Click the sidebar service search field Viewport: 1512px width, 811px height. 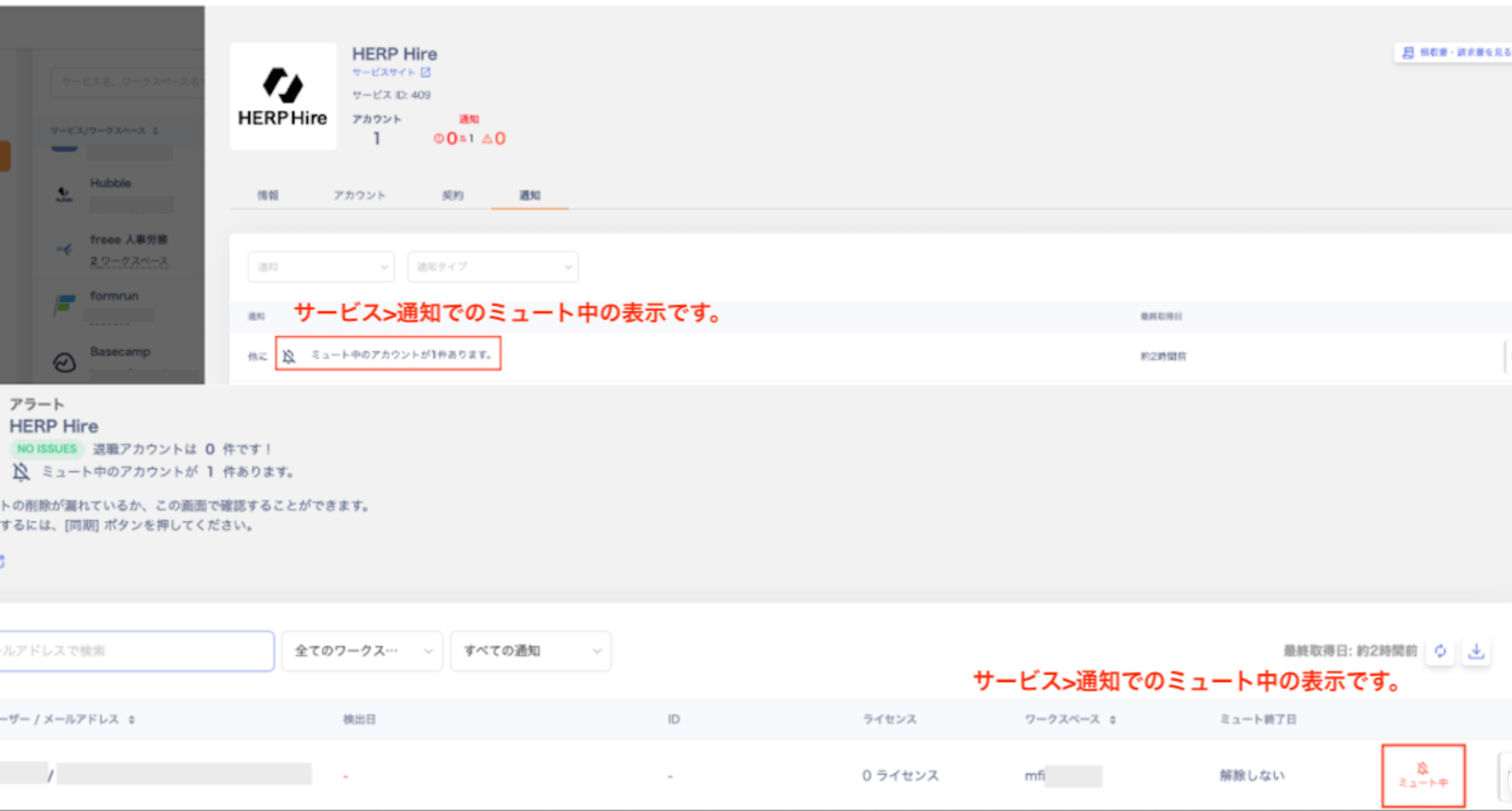[128, 81]
